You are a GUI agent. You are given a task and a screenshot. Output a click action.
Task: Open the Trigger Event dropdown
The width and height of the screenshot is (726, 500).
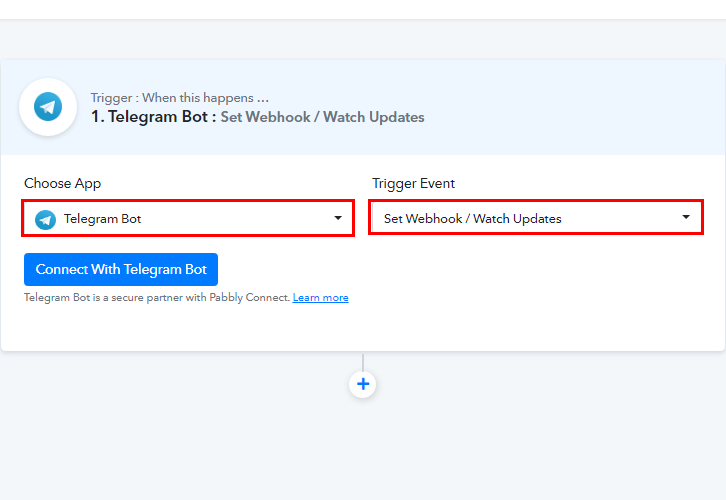pos(536,218)
